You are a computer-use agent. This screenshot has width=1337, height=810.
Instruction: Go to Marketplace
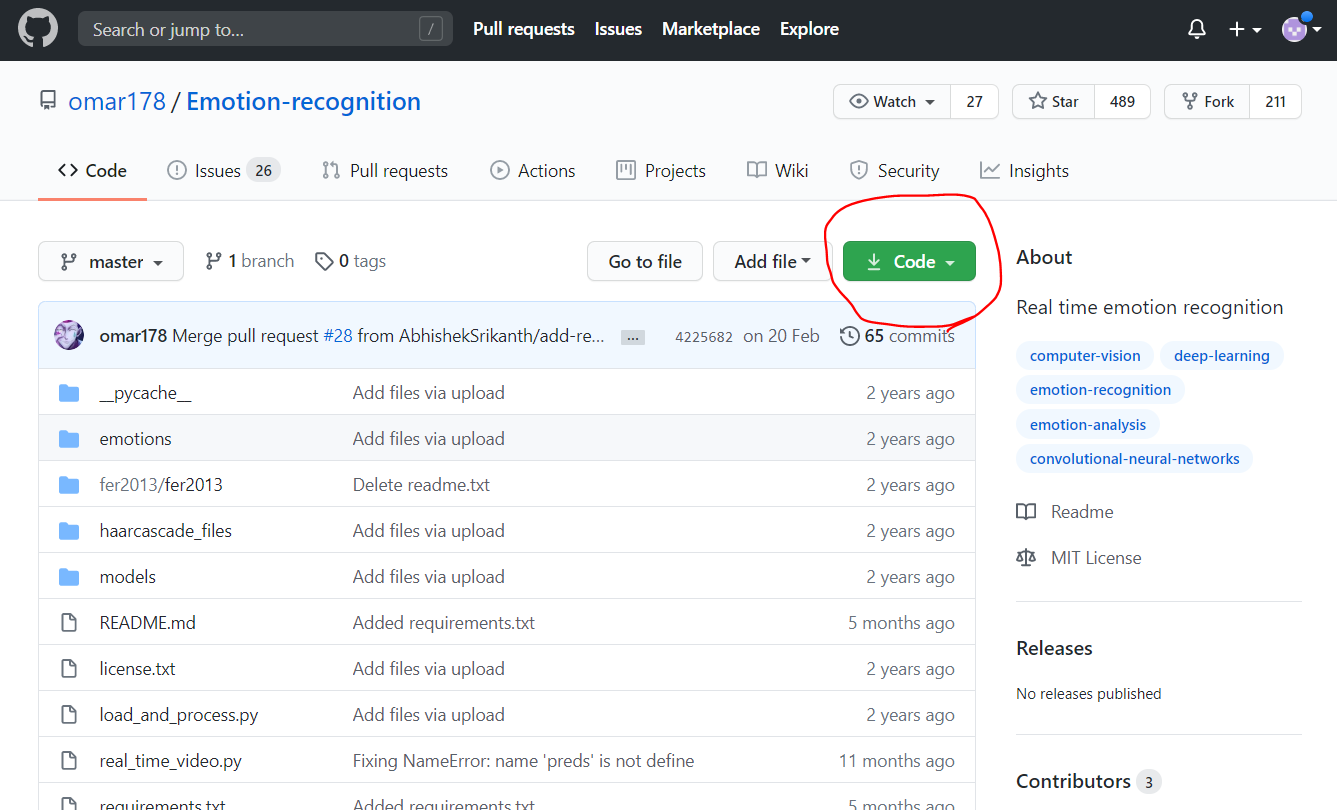[x=711, y=29]
